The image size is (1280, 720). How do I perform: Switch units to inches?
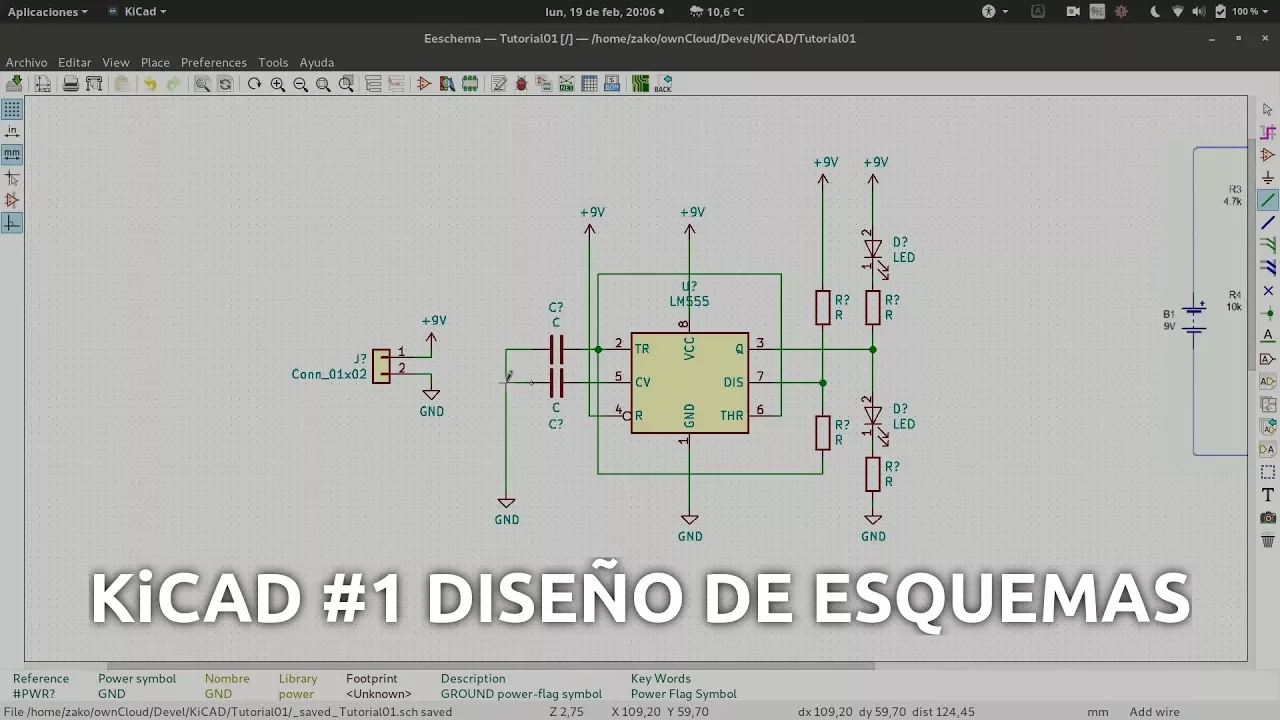pos(12,132)
